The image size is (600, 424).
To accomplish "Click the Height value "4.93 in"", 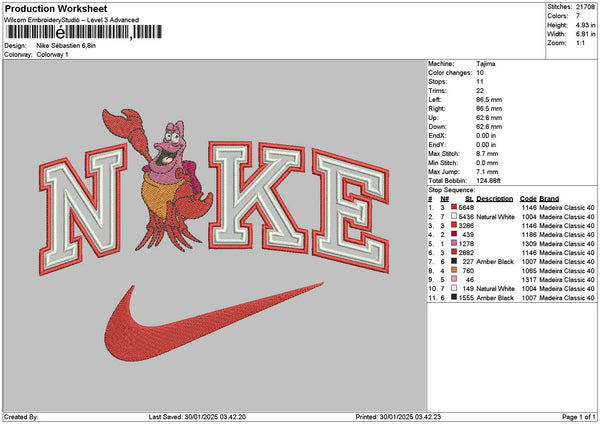I will click(585, 25).
